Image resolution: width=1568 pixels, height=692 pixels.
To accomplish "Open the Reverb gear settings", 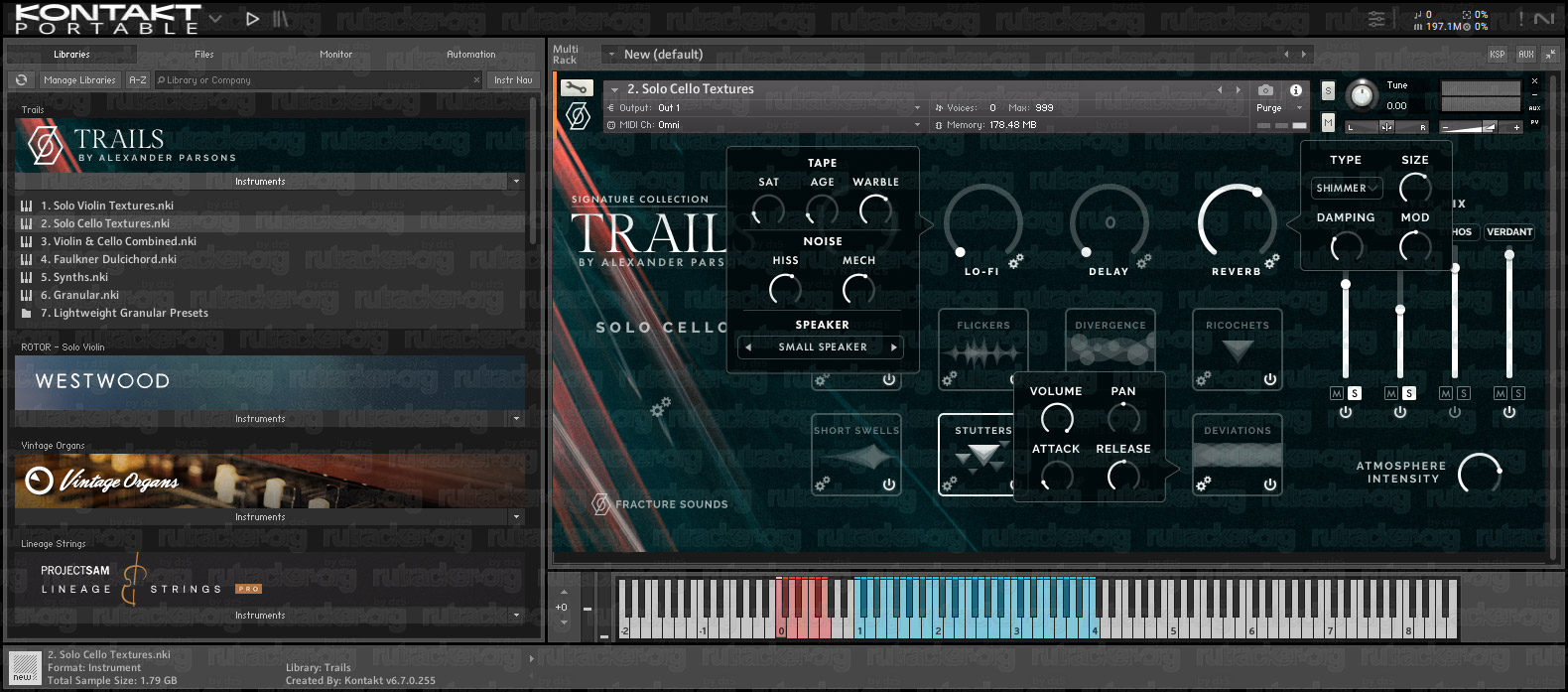I will pos(1271,261).
